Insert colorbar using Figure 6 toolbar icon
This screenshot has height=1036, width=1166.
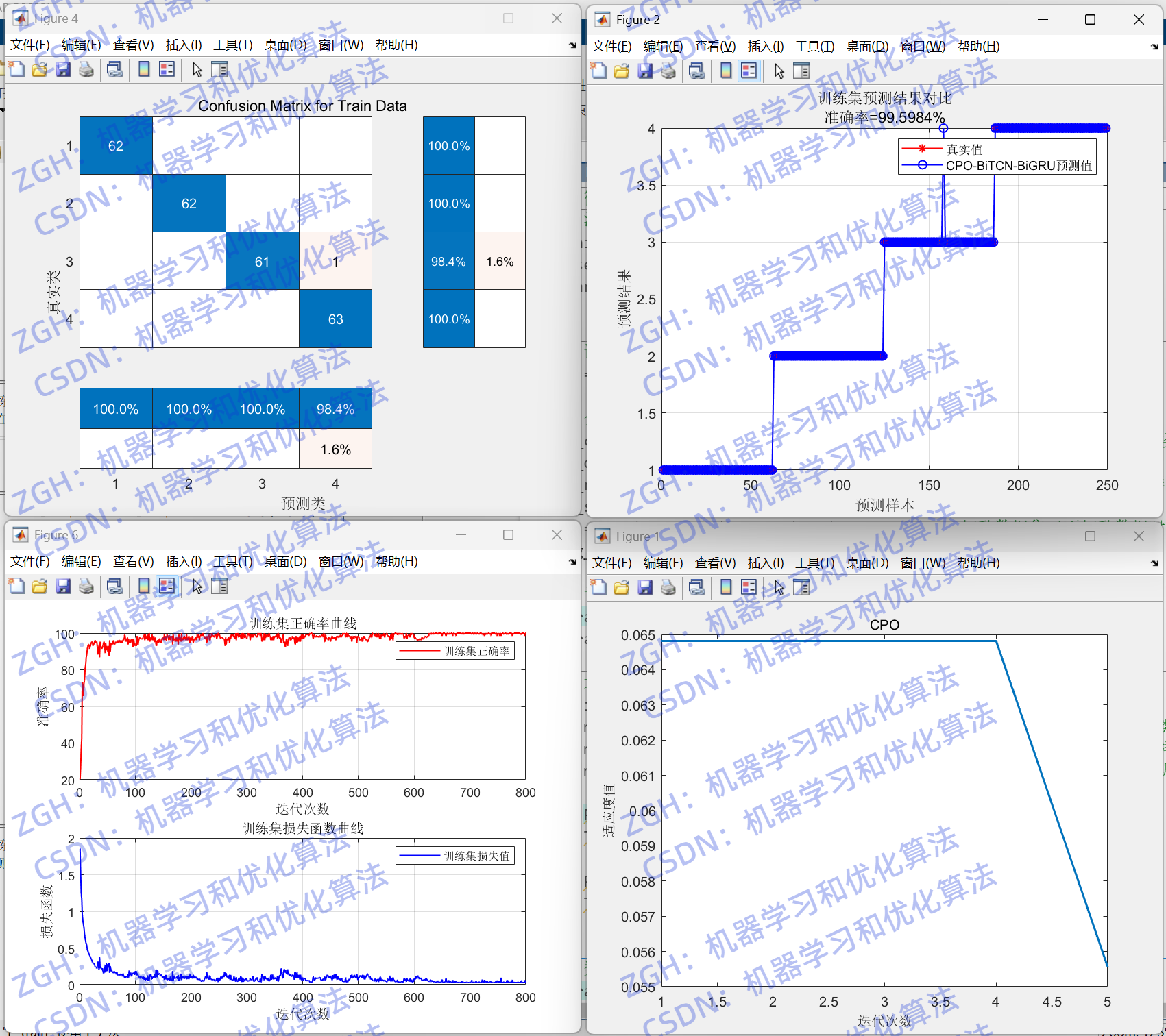pyautogui.click(x=144, y=586)
